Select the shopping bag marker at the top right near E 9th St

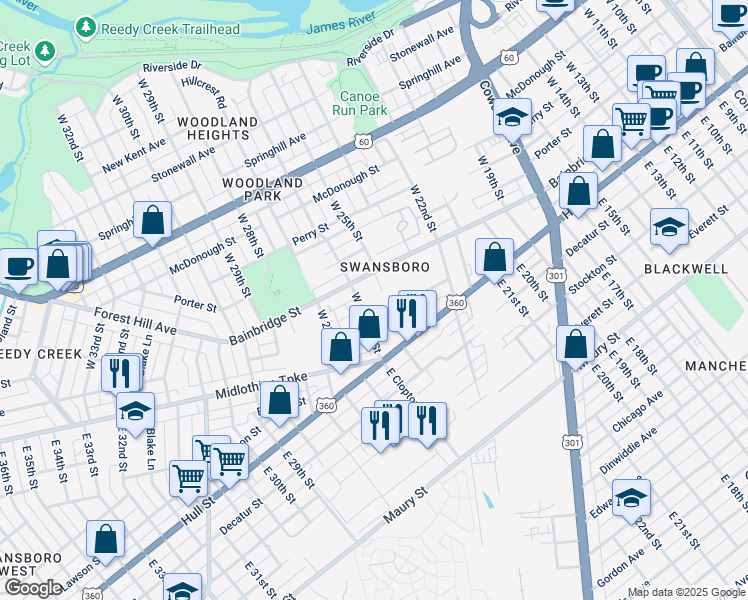[x=696, y=65]
